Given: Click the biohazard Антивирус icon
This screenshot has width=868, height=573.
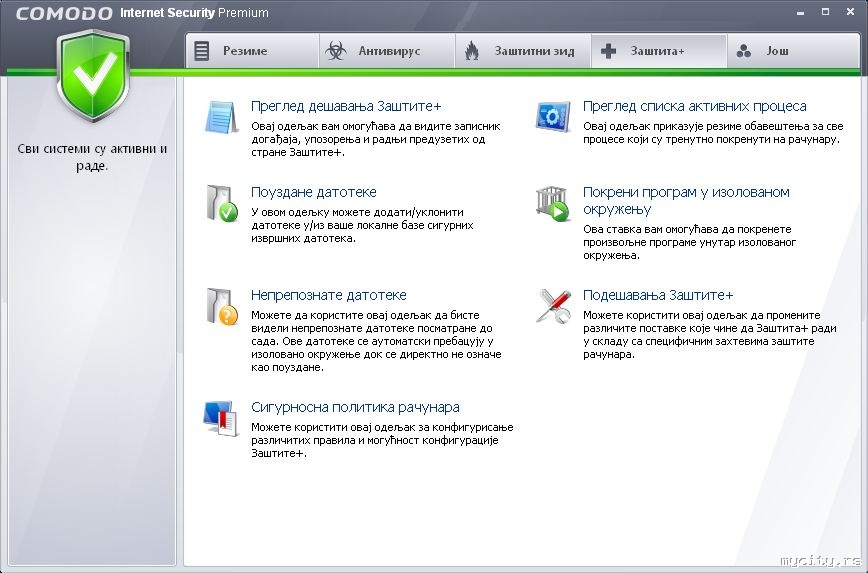Looking at the screenshot, I should (335, 51).
